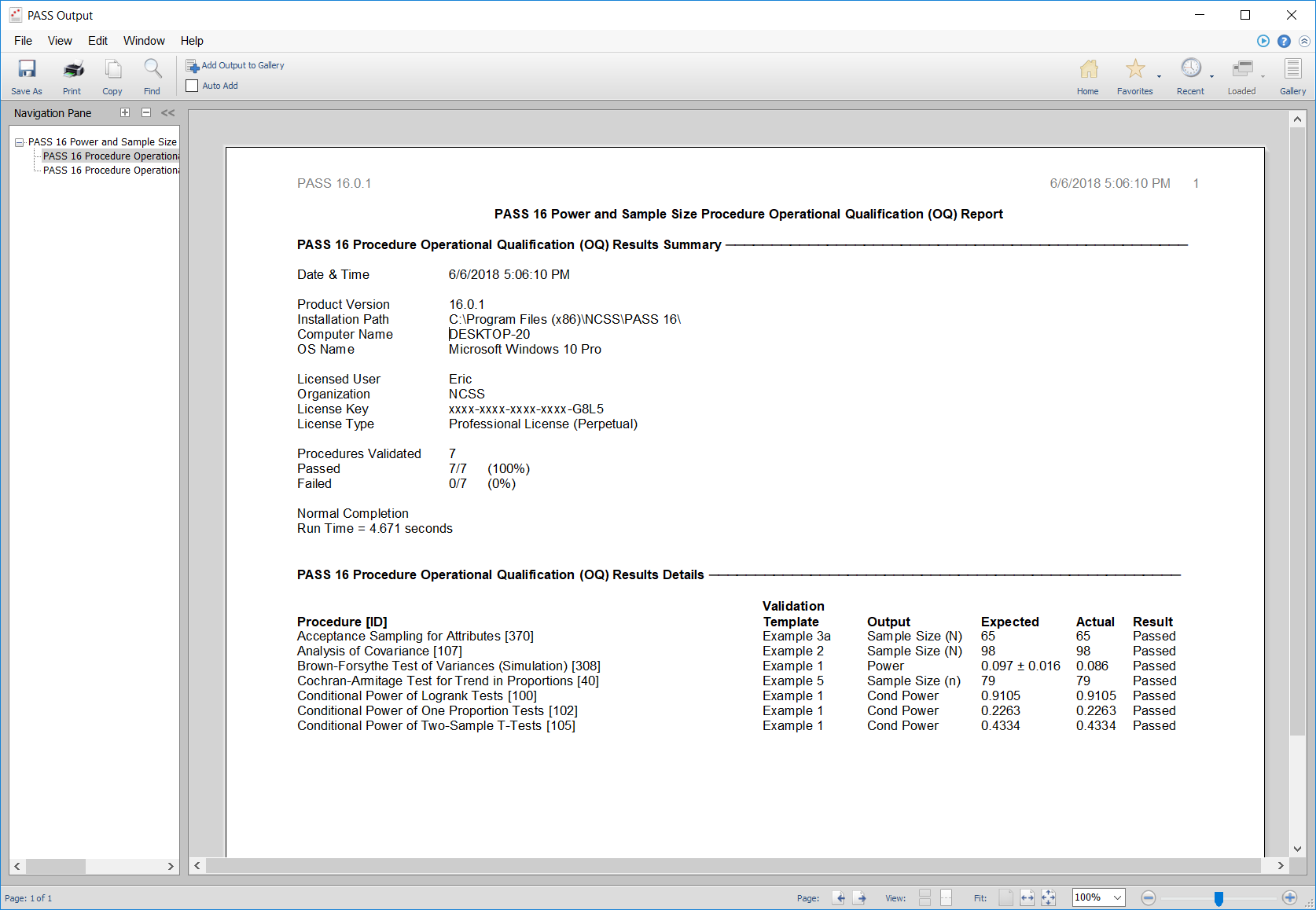Expand the Recent dropdown arrow
This screenshot has width=1316, height=910.
pos(1211,77)
